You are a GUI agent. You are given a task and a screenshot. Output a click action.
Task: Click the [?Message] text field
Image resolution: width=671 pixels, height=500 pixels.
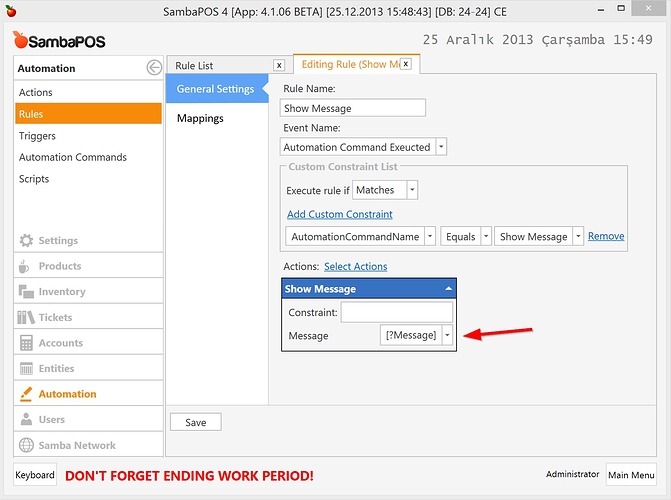[411, 335]
